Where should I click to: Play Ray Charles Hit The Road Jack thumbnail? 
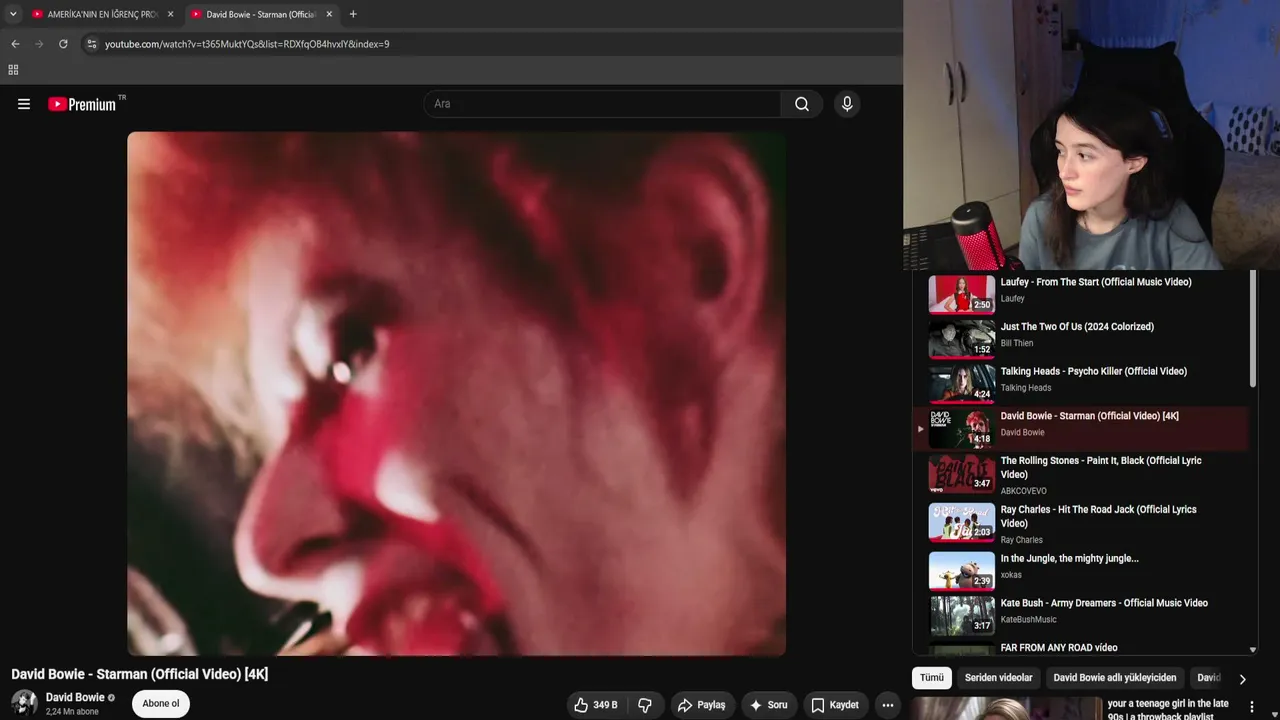962,522
